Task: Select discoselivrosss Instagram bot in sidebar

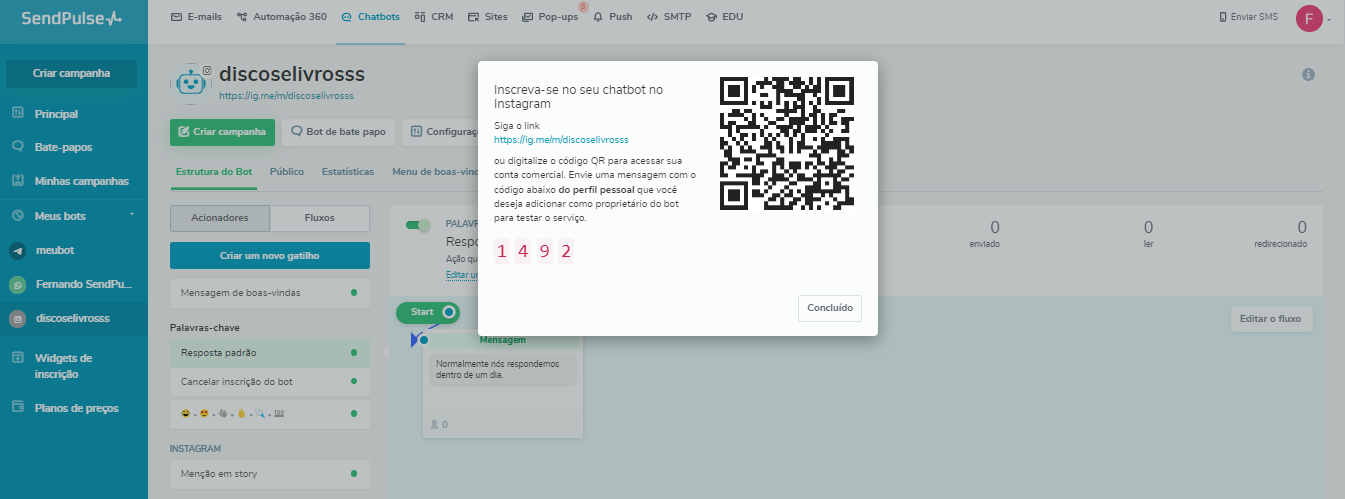Action: (72, 319)
